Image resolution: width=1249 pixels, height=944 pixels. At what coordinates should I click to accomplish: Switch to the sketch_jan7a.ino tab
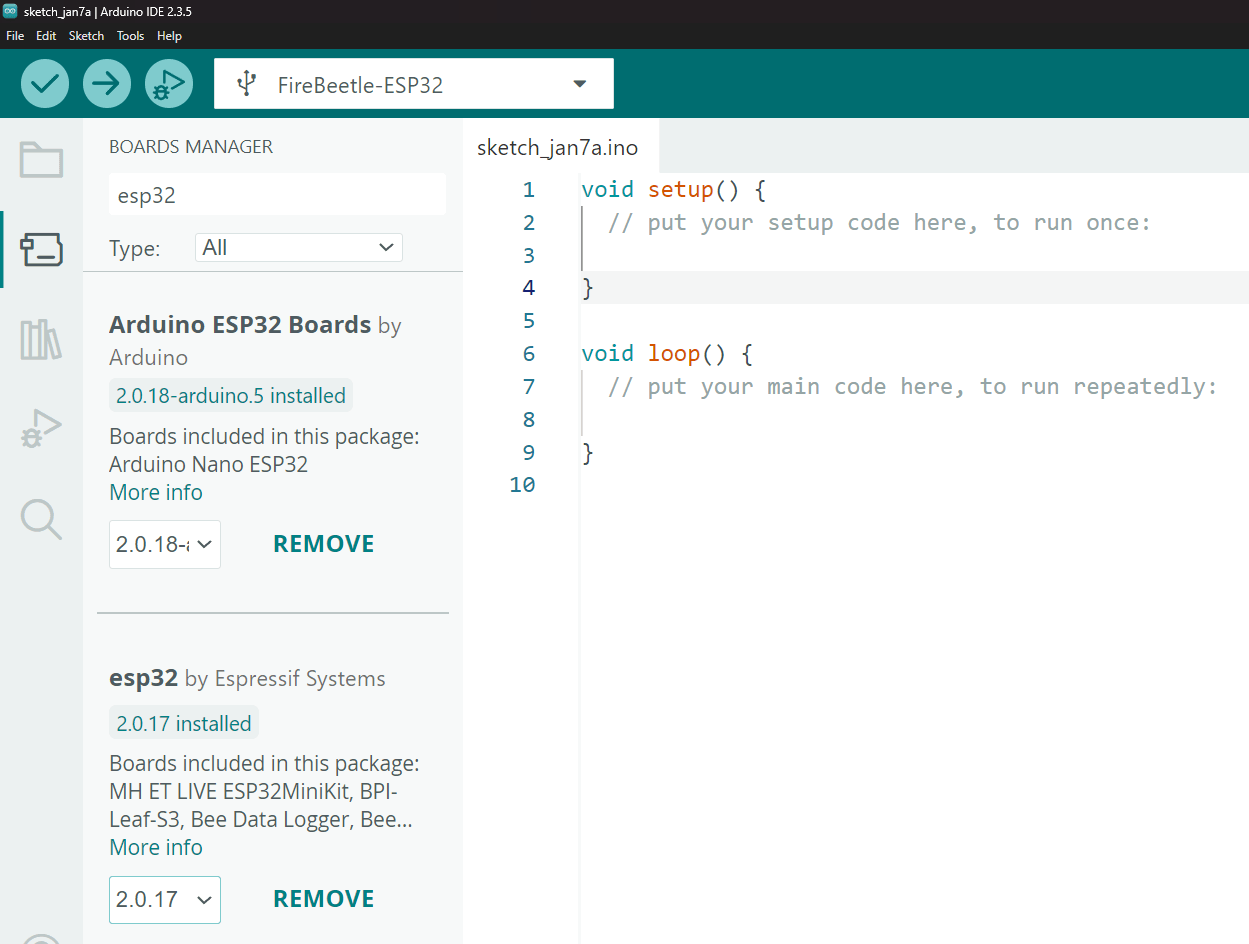tap(557, 148)
